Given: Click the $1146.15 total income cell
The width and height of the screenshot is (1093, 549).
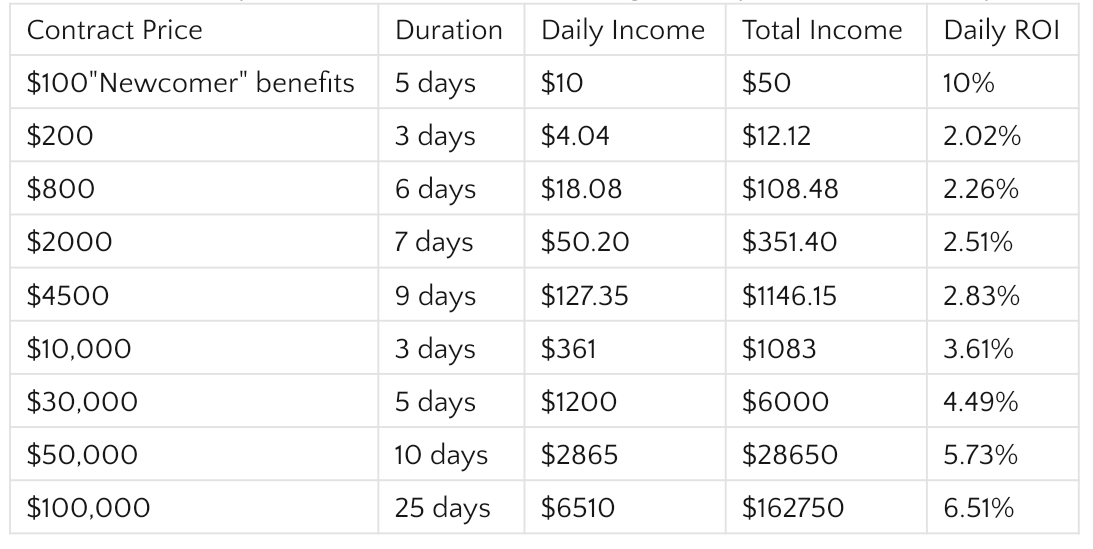Looking at the screenshot, I should click(792, 295).
